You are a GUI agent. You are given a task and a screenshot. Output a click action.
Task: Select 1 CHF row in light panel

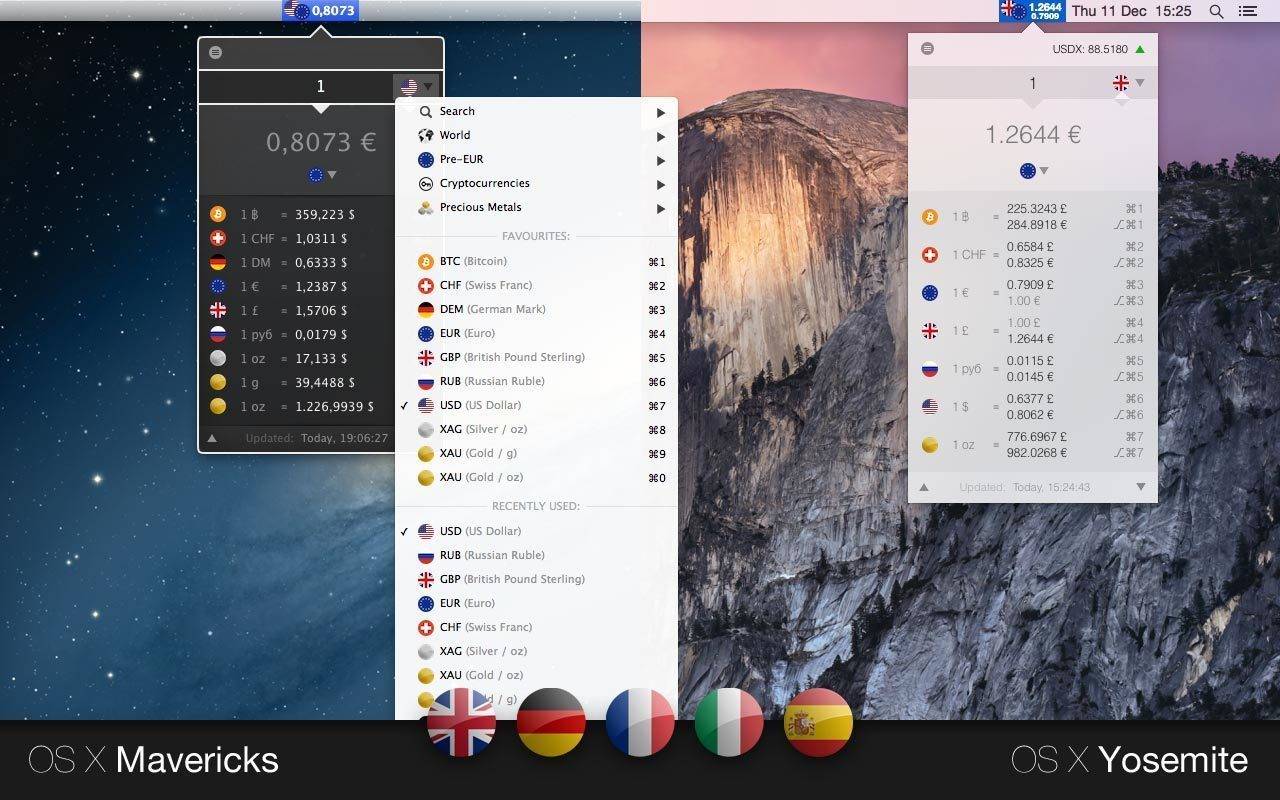[x=1033, y=255]
